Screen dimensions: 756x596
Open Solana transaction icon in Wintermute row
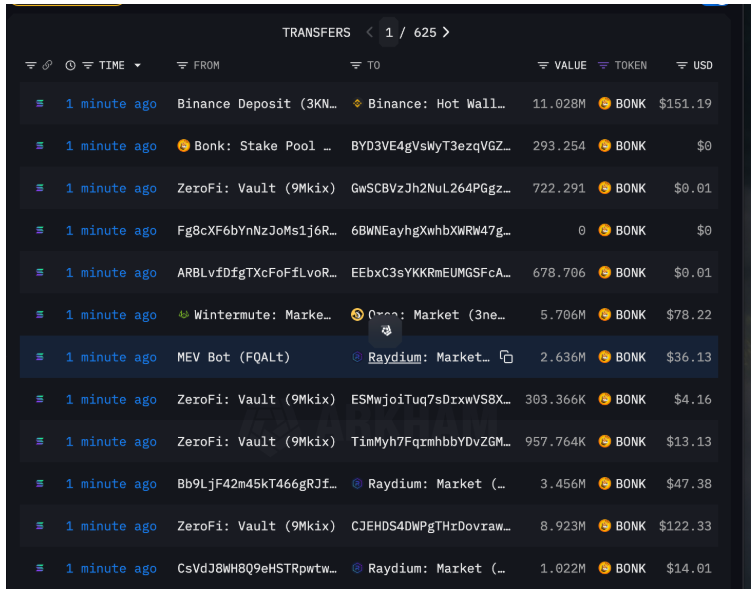pyautogui.click(x=40, y=315)
